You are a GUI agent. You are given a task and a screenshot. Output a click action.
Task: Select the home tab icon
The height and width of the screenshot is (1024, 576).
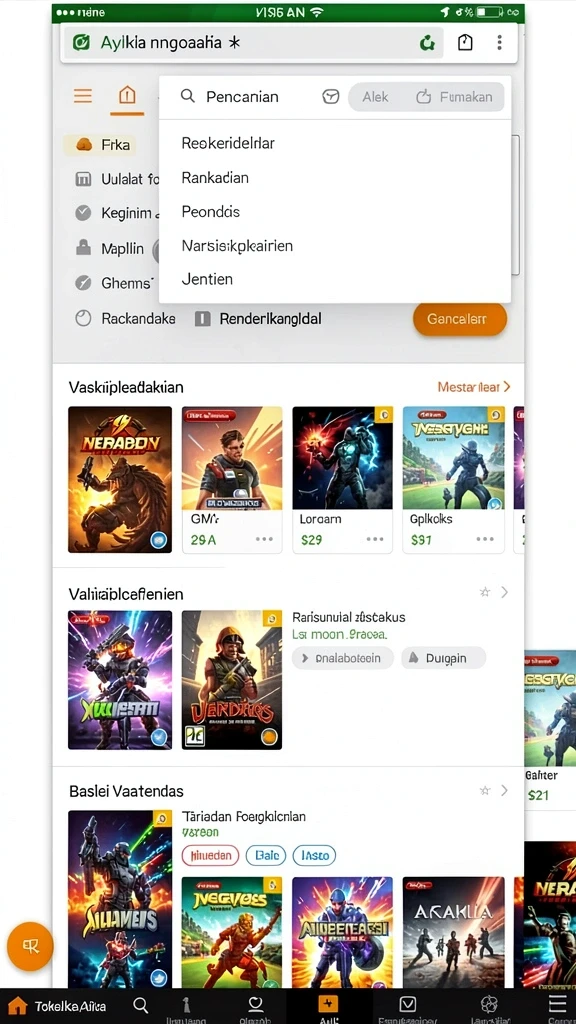[x=127, y=96]
